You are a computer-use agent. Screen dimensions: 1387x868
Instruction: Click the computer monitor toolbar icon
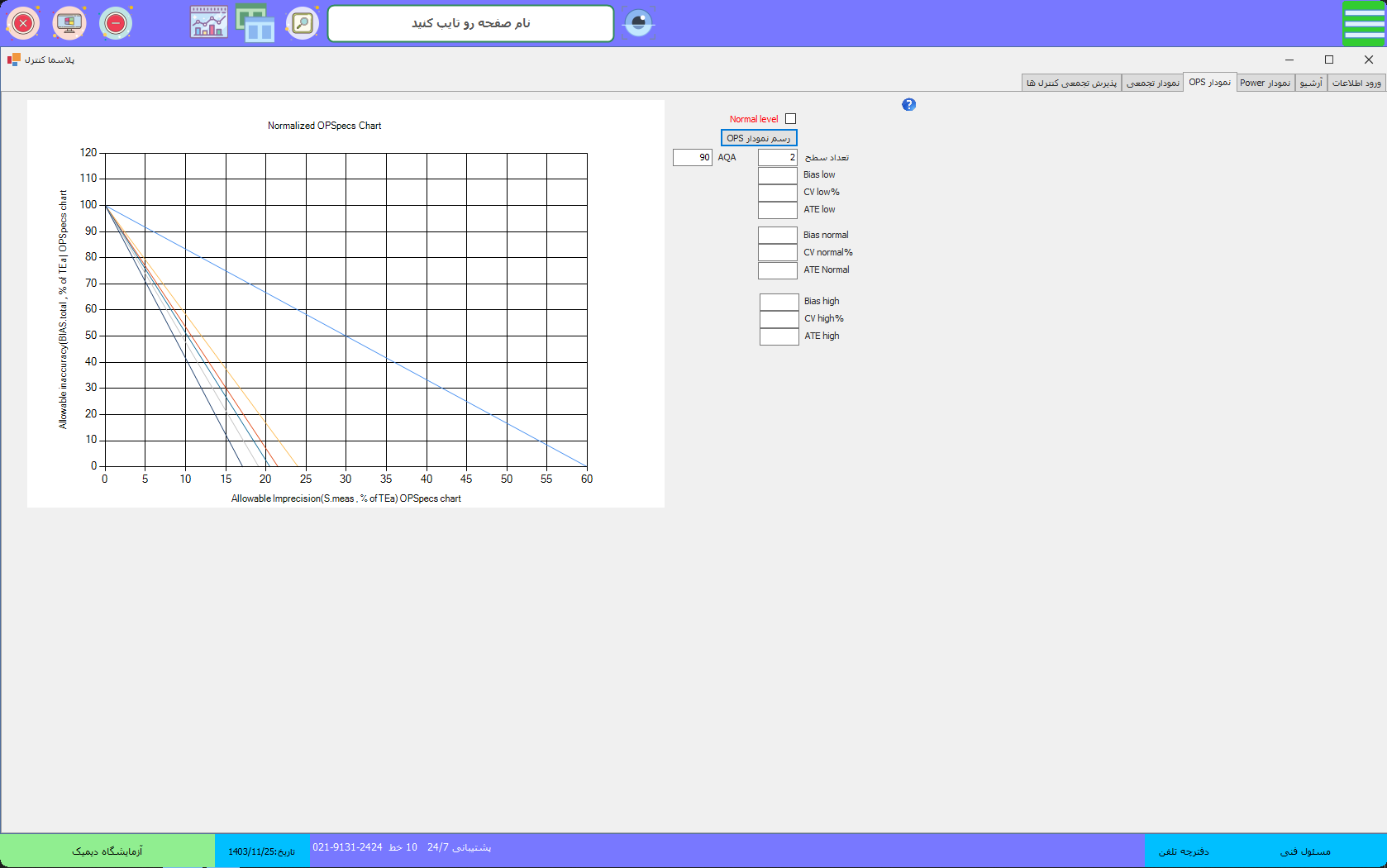pos(69,23)
